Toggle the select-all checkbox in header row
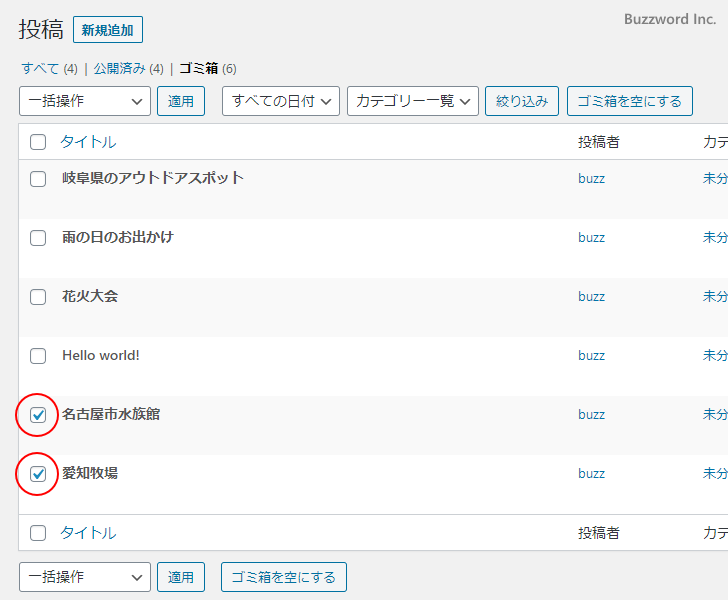 pyautogui.click(x=38, y=142)
